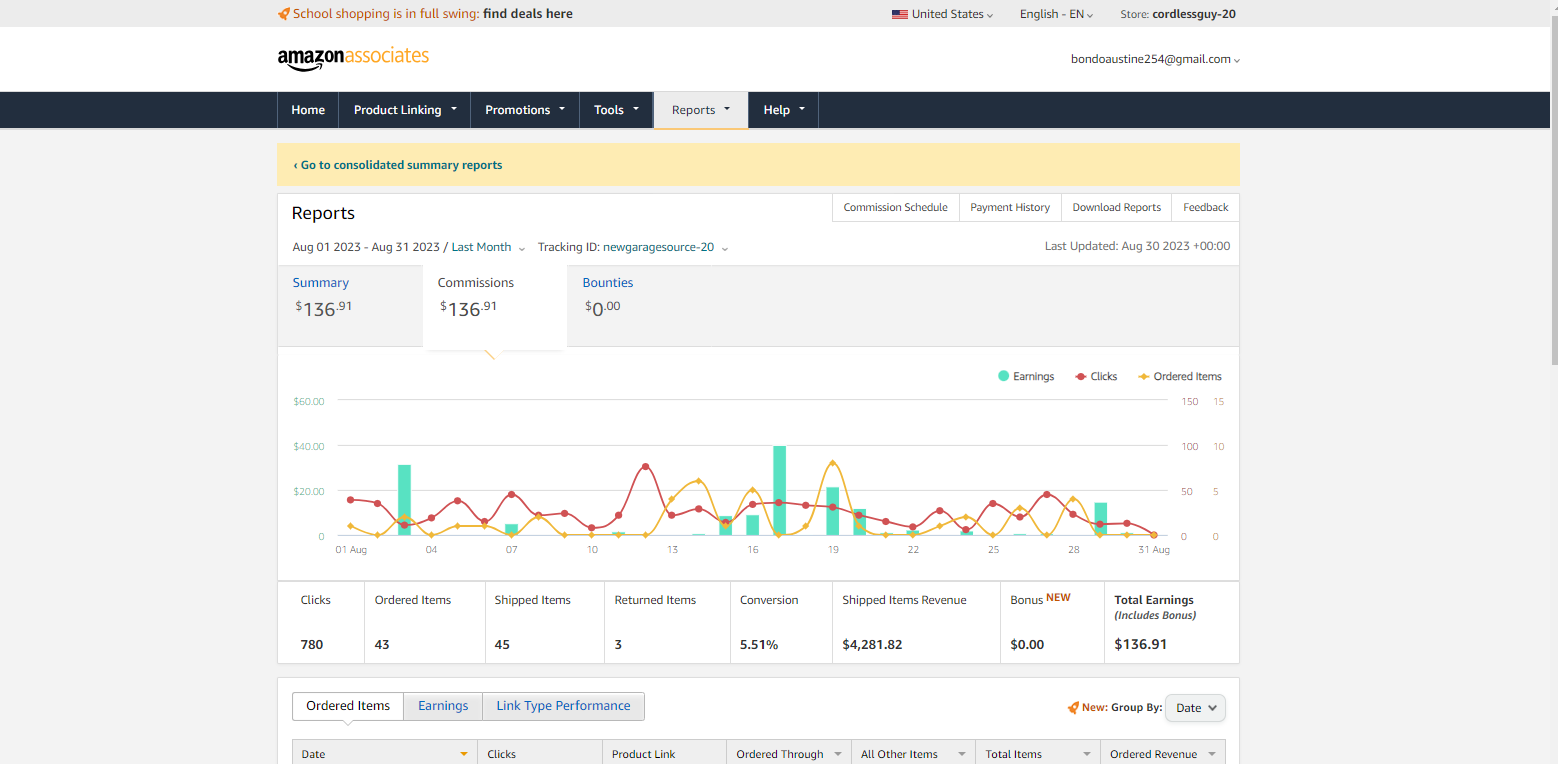Screen dimensions: 1558x764
Task: Click the find deals here link
Action: (x=527, y=14)
